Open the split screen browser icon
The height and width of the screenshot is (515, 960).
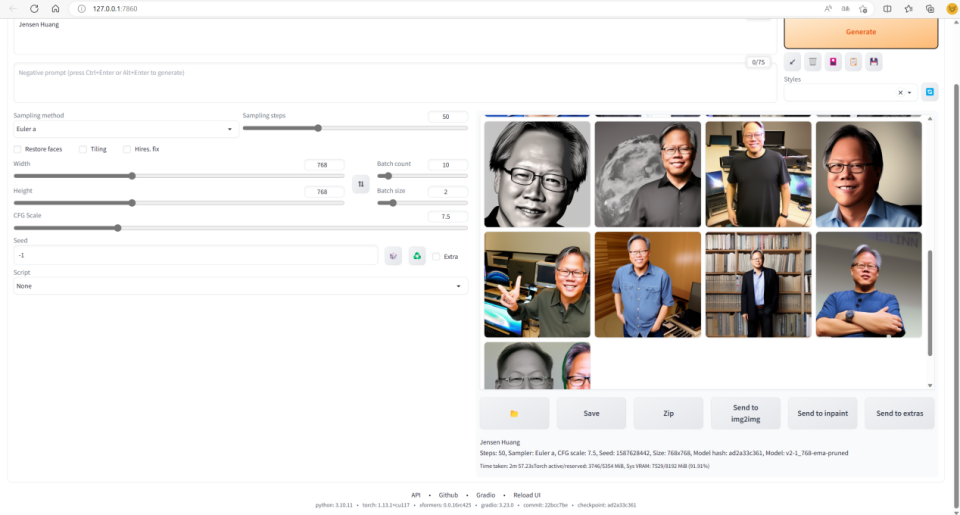tap(887, 9)
